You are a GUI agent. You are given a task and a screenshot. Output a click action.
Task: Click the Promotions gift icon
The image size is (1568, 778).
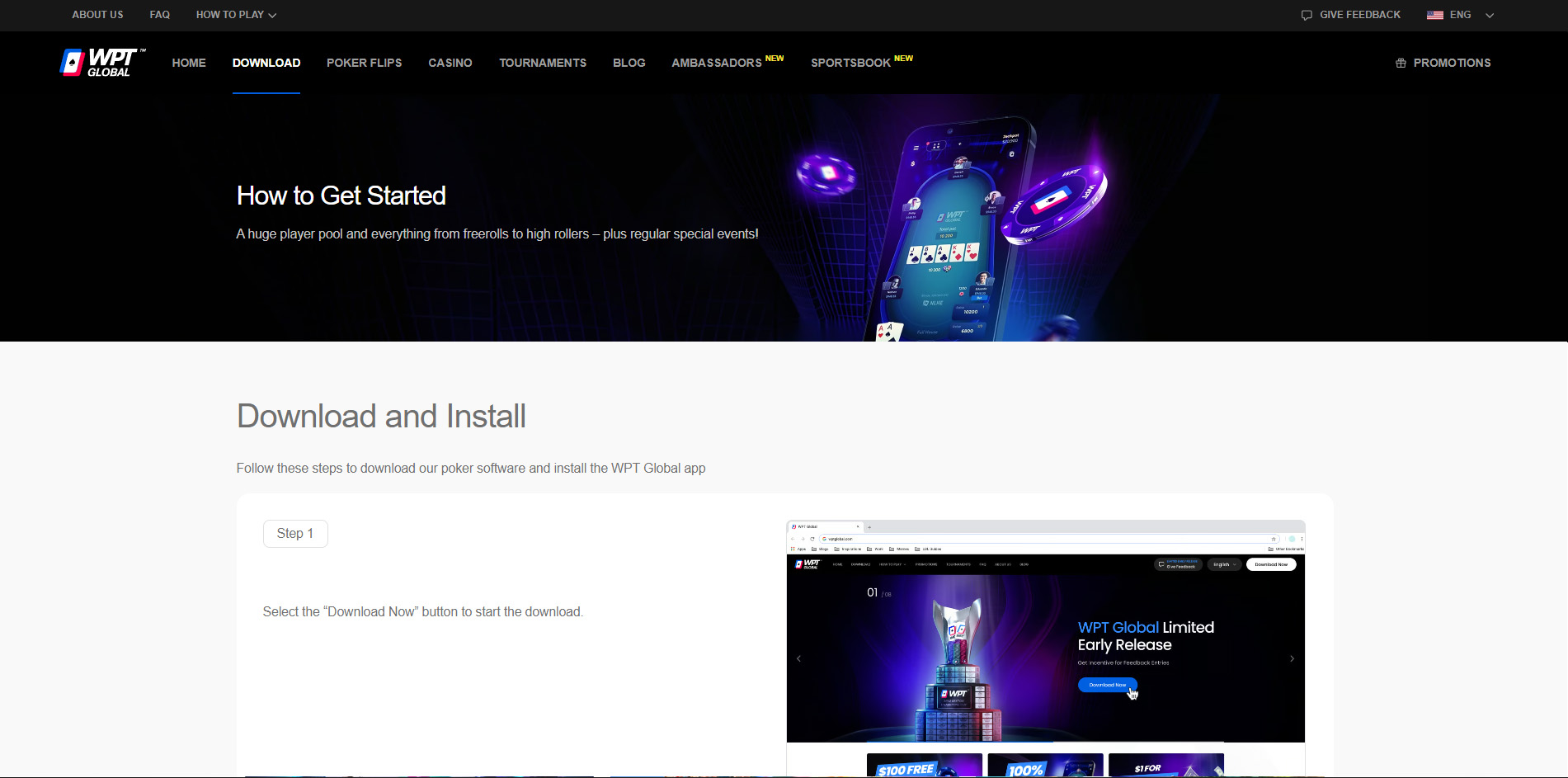1401,63
